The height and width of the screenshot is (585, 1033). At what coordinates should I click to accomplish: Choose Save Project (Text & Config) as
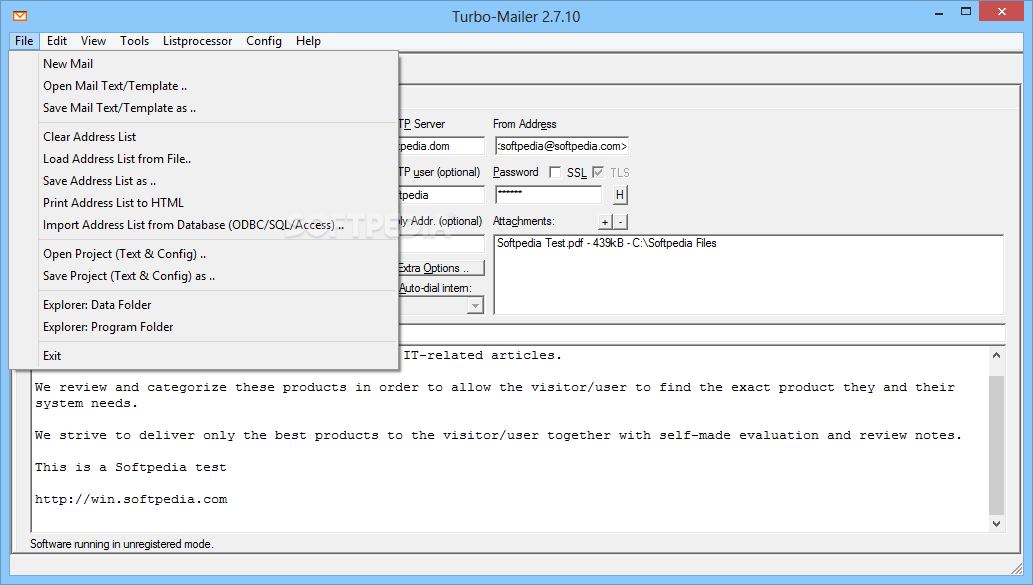click(x=204, y=276)
